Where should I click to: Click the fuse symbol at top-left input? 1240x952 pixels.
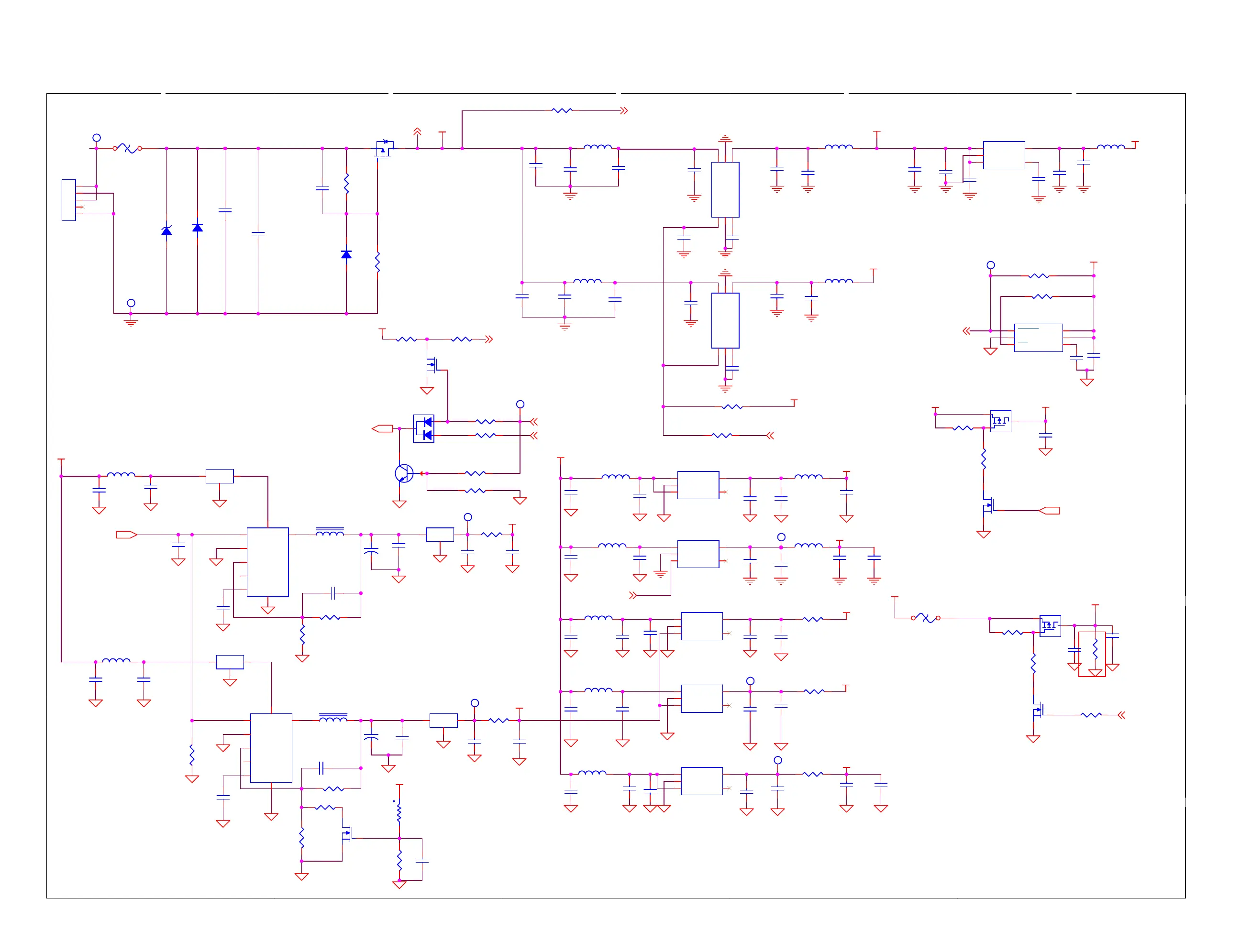(127, 149)
